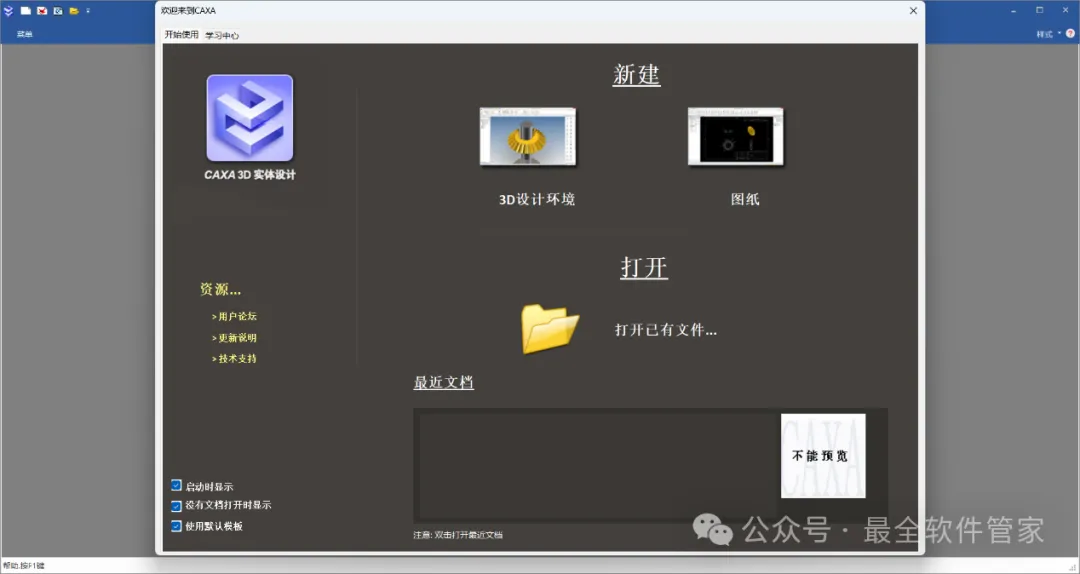Click the 新建 heading
Image resolution: width=1080 pixels, height=574 pixels.
[636, 74]
